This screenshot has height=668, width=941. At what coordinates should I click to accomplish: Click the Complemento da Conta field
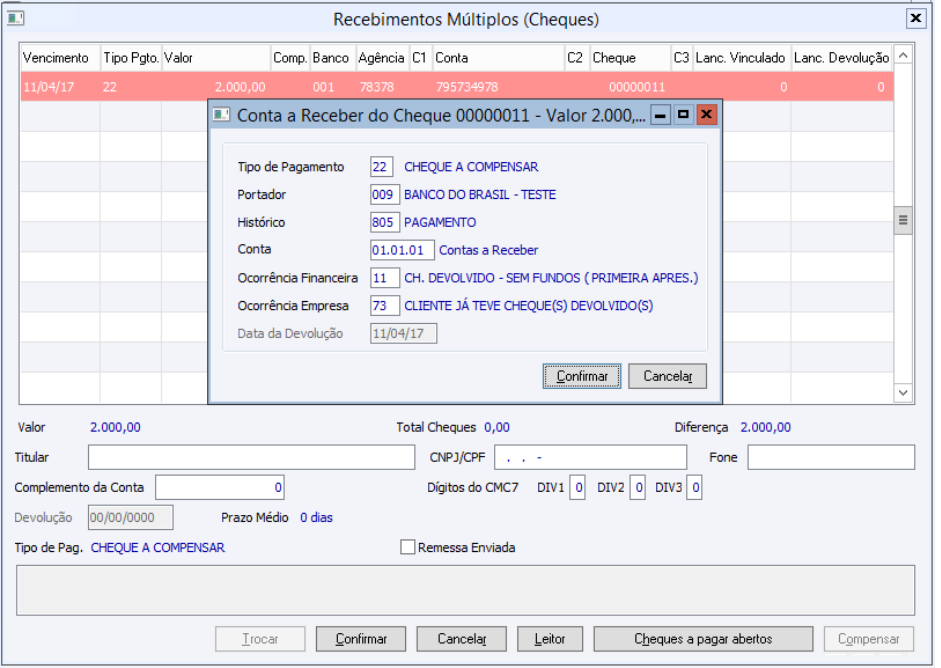tap(220, 487)
